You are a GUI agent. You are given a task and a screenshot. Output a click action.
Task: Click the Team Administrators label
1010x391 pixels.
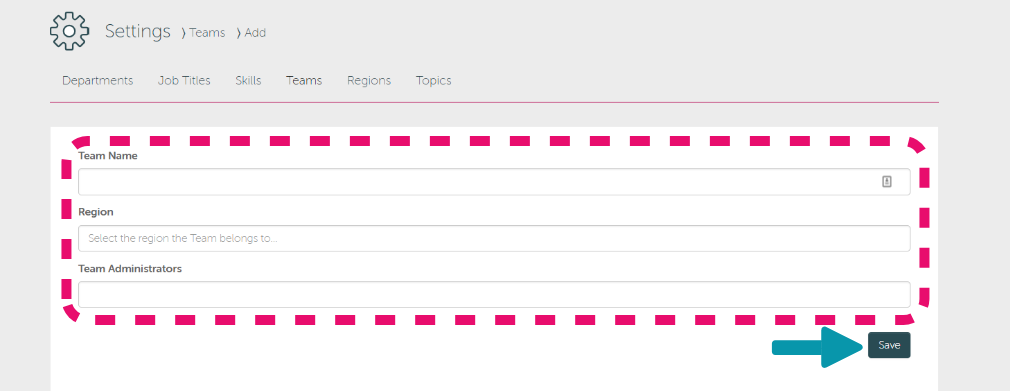(x=130, y=269)
